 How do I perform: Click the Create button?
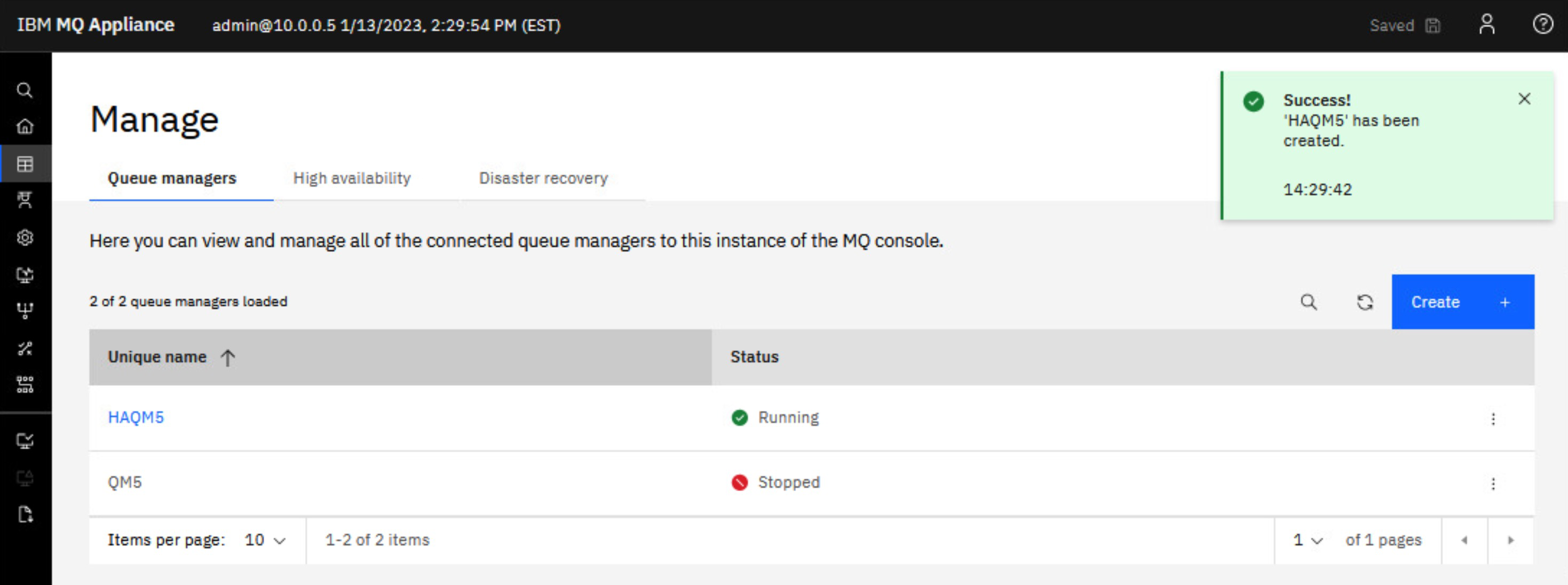(x=1462, y=302)
